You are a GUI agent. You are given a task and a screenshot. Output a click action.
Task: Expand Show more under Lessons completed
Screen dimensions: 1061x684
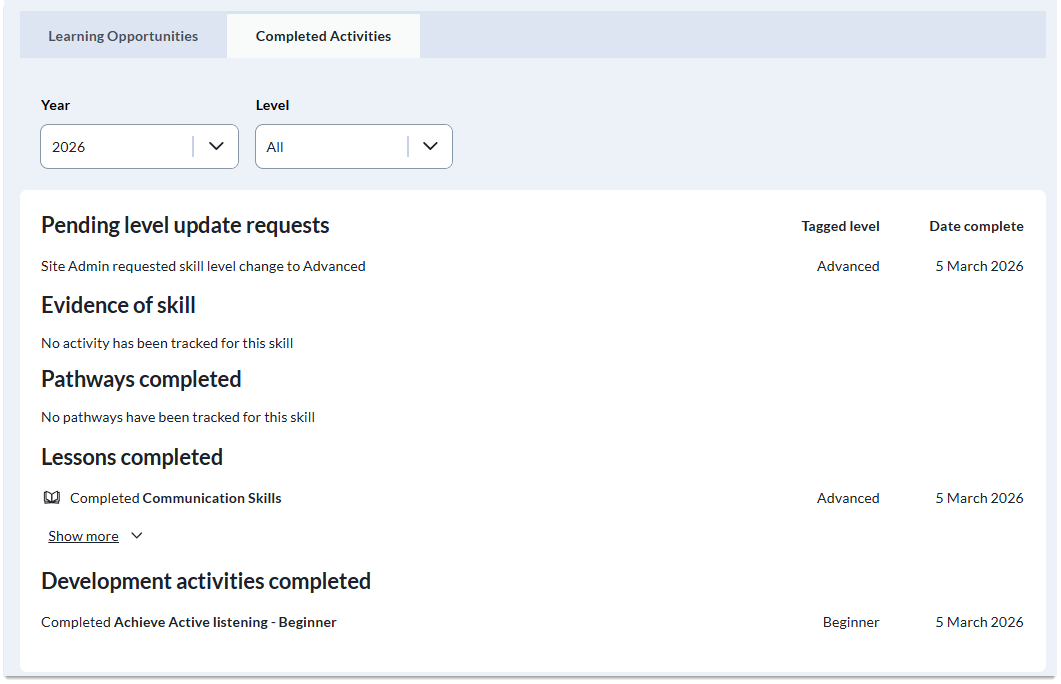(84, 537)
